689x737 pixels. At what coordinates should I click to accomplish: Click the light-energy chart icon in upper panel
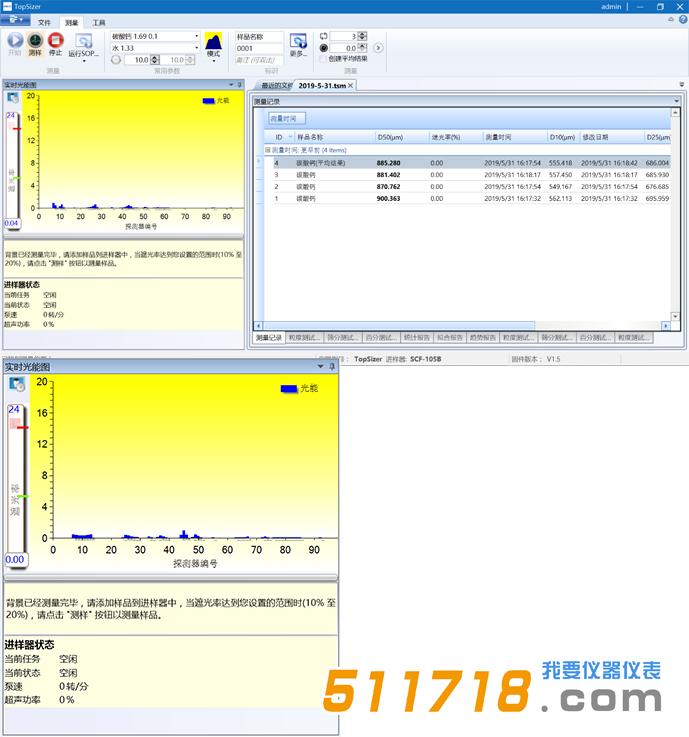13,98
